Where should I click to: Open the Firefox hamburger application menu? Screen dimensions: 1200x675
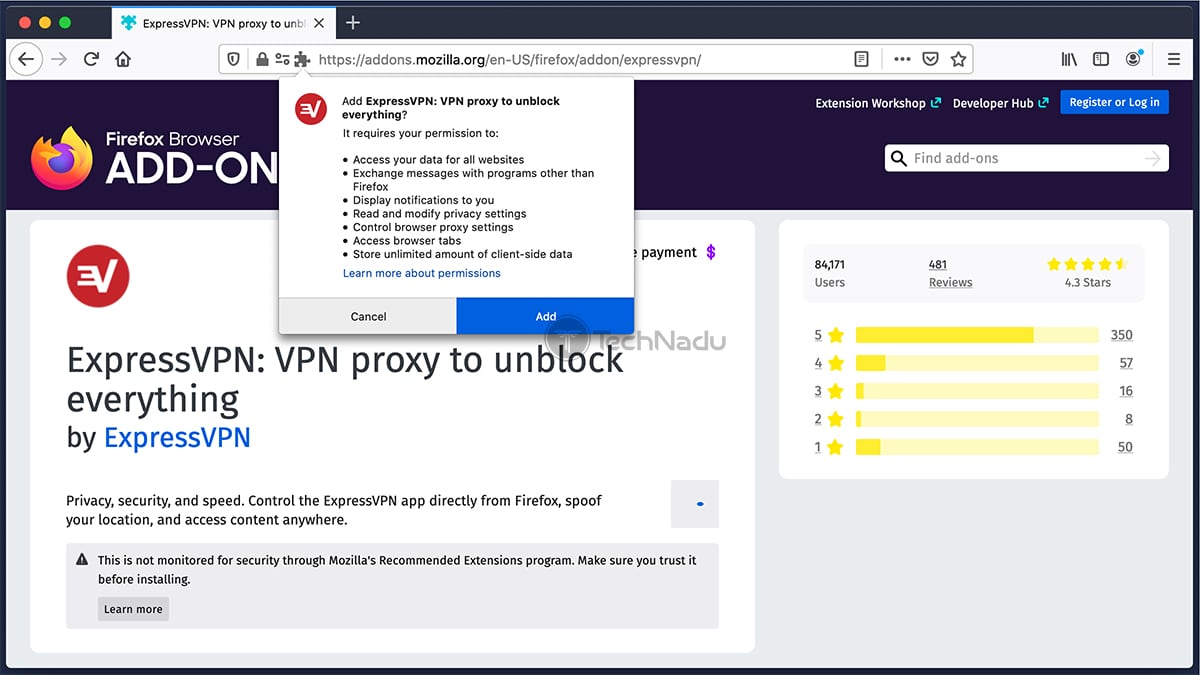pos(1174,59)
